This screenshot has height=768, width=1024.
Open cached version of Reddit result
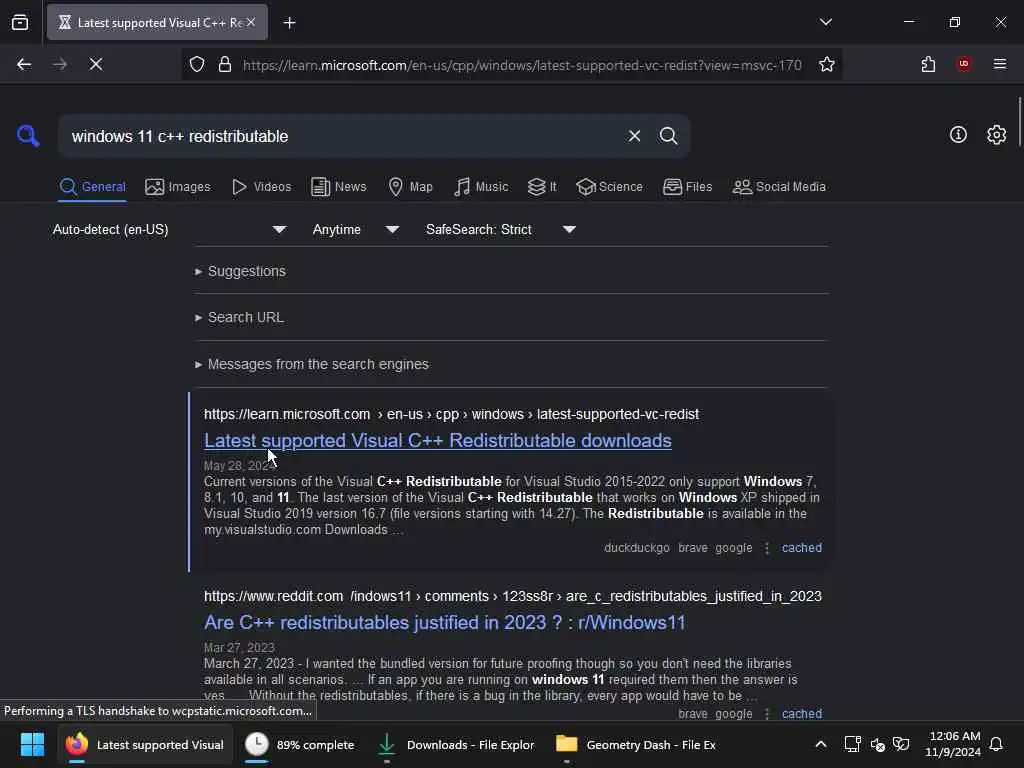coord(802,714)
